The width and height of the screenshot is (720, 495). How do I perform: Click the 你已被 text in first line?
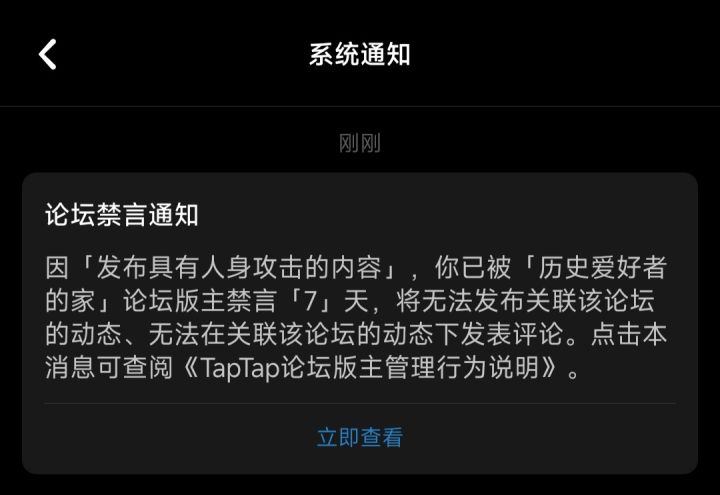(472, 267)
